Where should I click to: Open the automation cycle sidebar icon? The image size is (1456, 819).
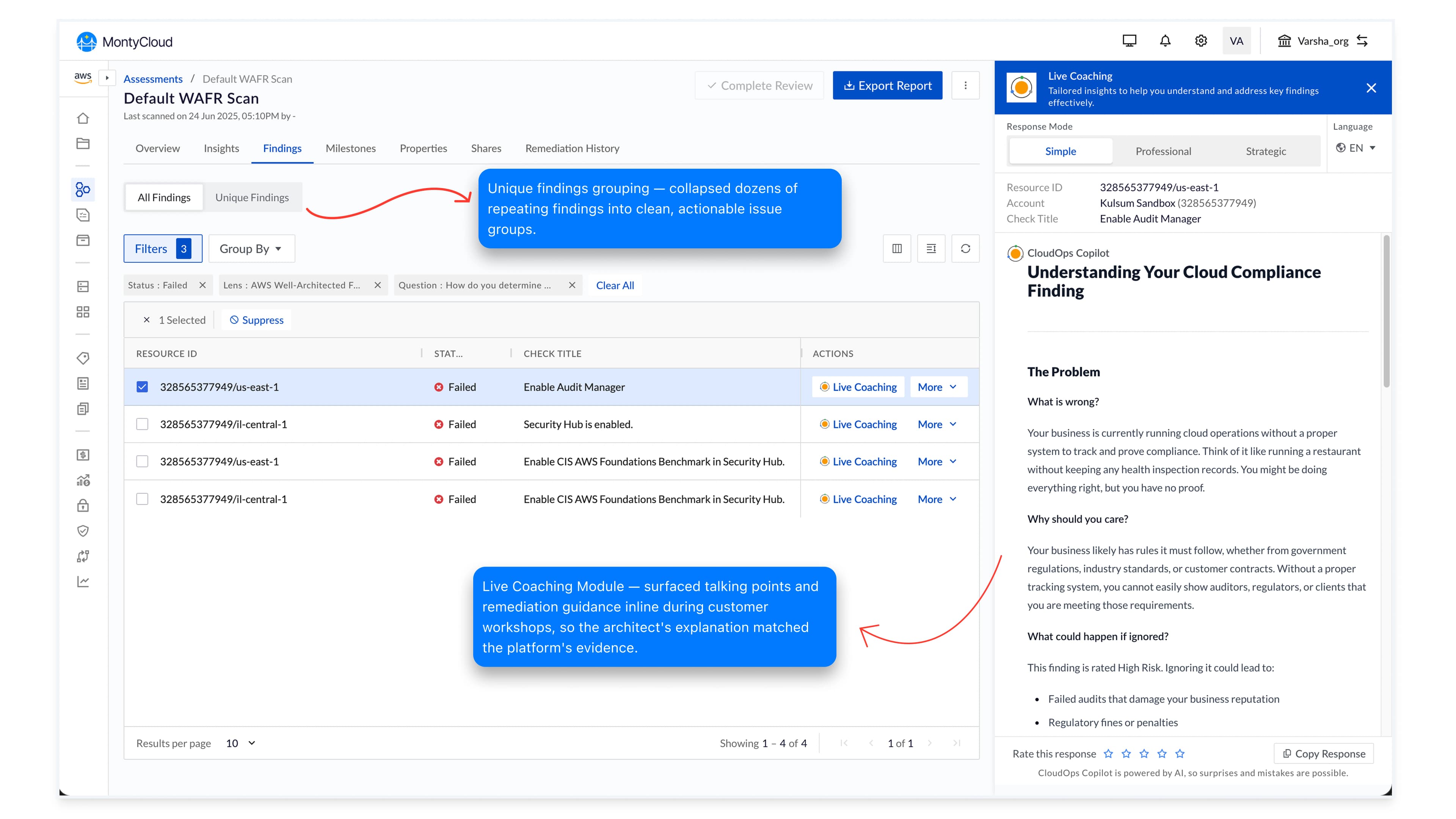(x=83, y=556)
